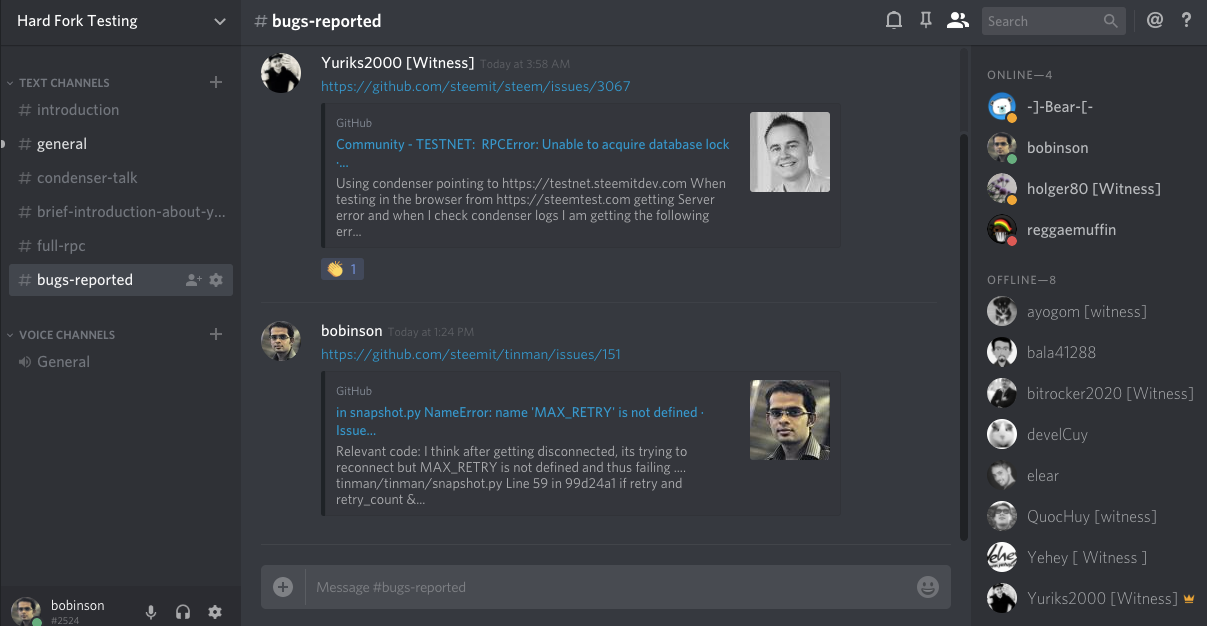Deafen using the headphones icon
Viewport: 1207px width, 626px height.
pos(183,612)
